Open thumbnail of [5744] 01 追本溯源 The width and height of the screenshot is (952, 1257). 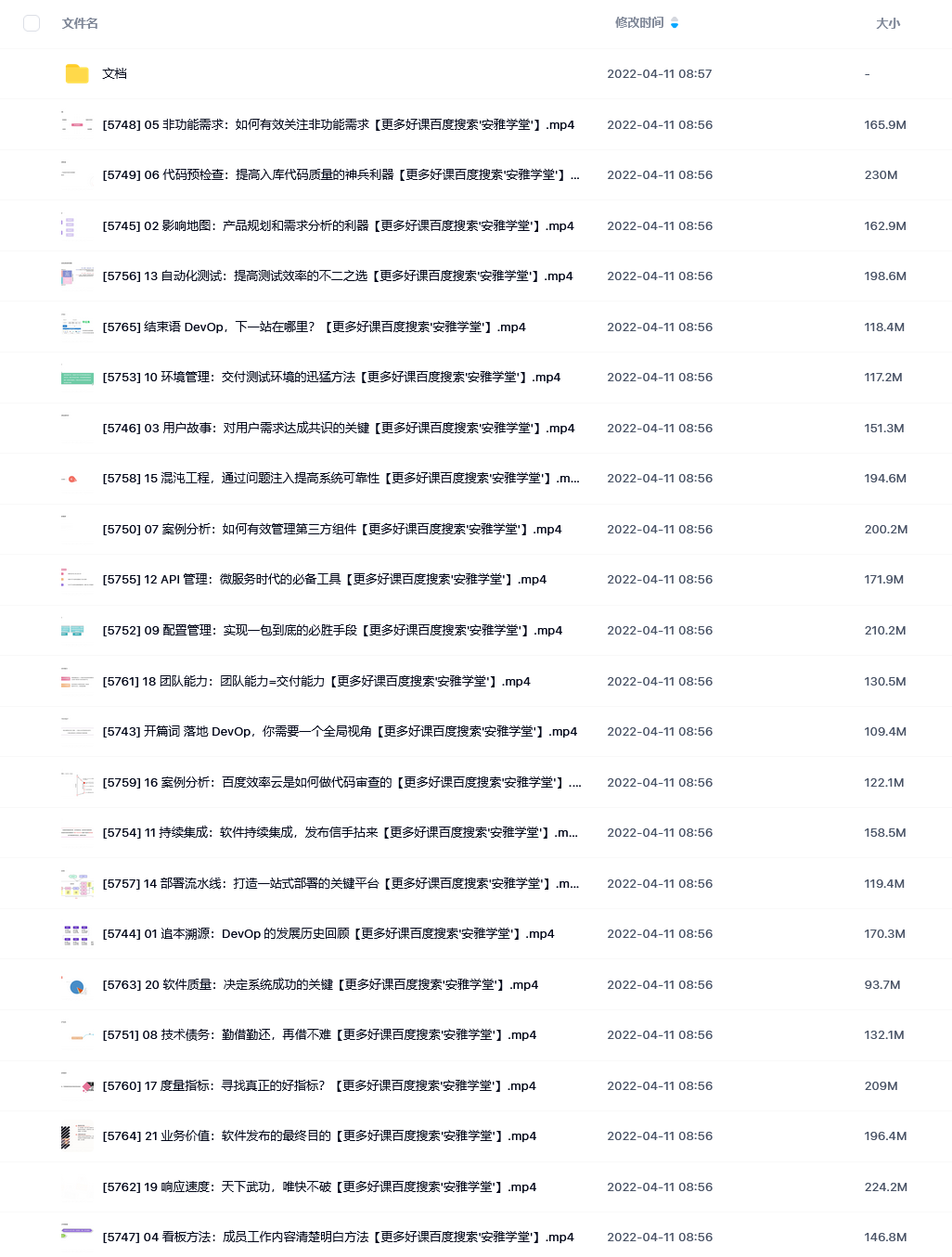tap(77, 934)
